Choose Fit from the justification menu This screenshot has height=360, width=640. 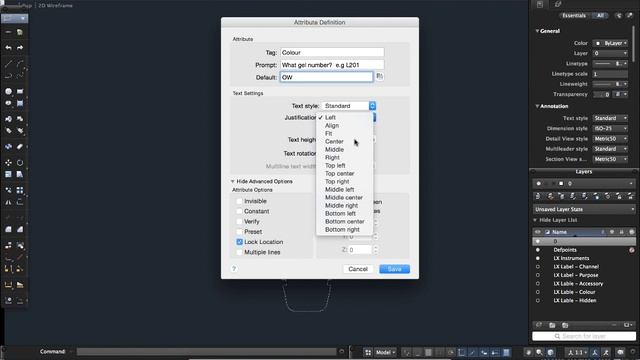[329, 133]
